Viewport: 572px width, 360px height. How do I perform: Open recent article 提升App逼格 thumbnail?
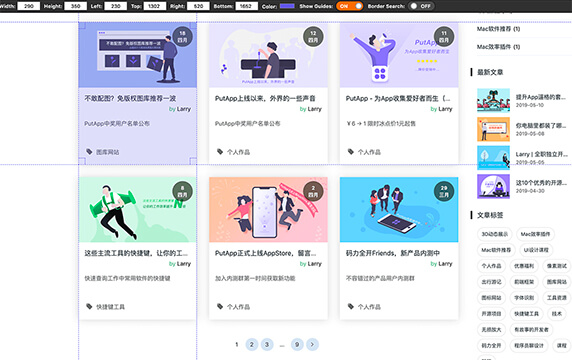point(493,100)
